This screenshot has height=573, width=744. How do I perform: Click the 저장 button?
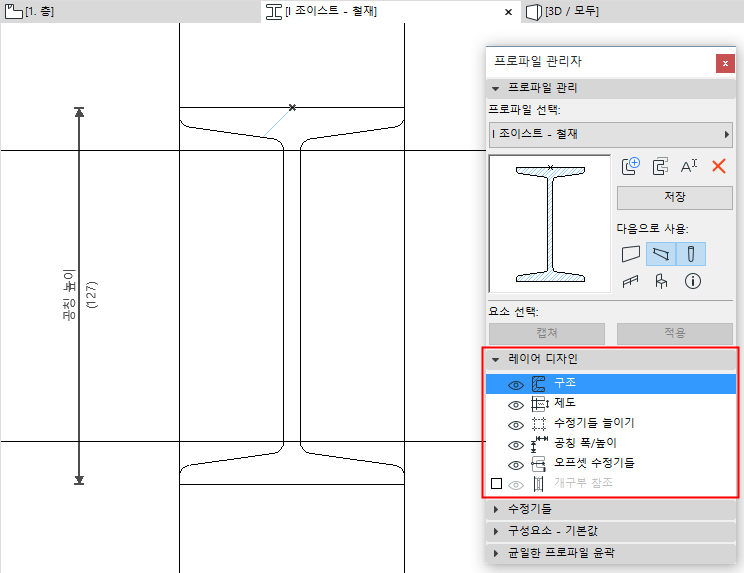click(x=675, y=197)
